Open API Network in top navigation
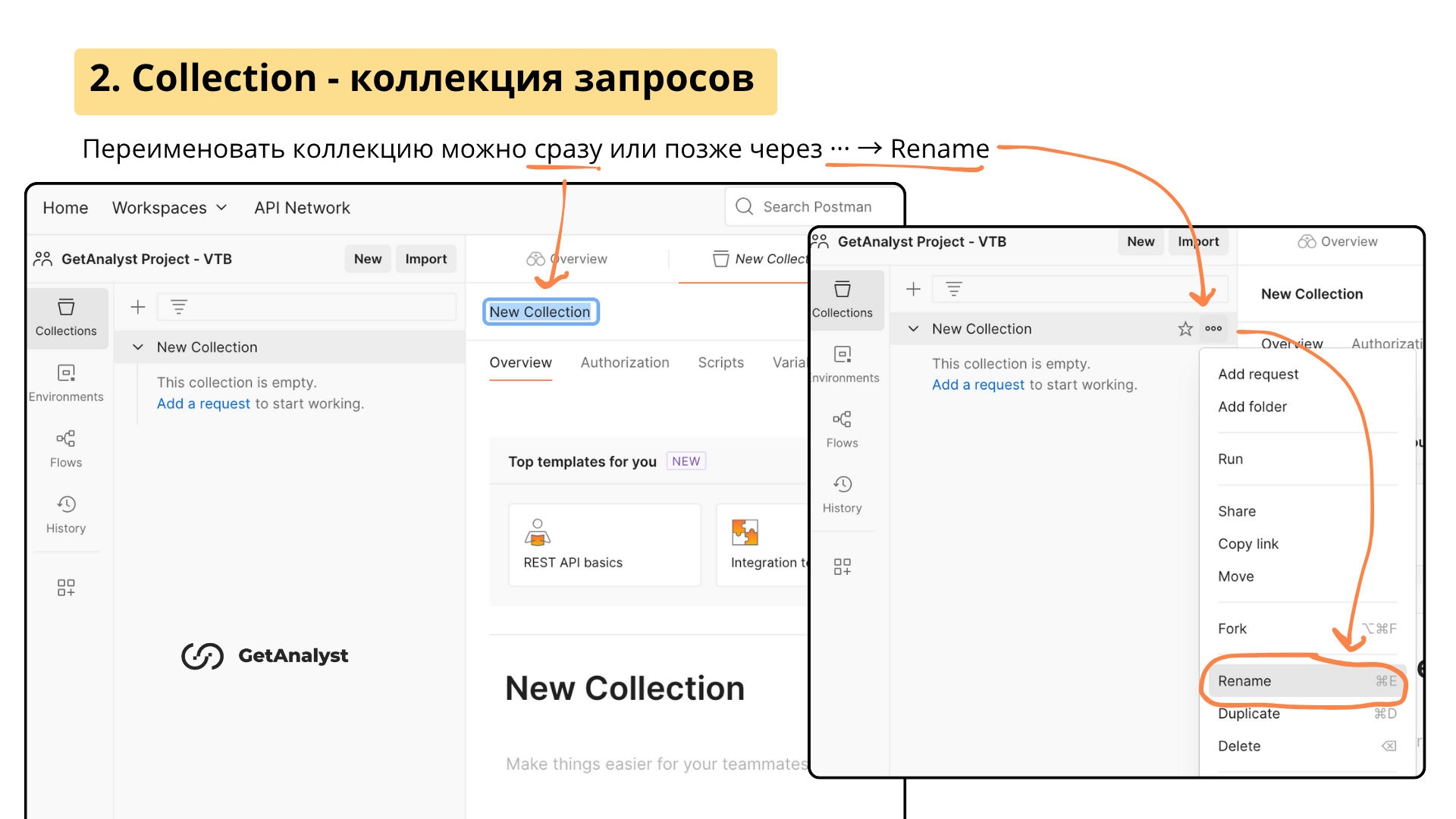The width and height of the screenshot is (1456, 819). 302,208
